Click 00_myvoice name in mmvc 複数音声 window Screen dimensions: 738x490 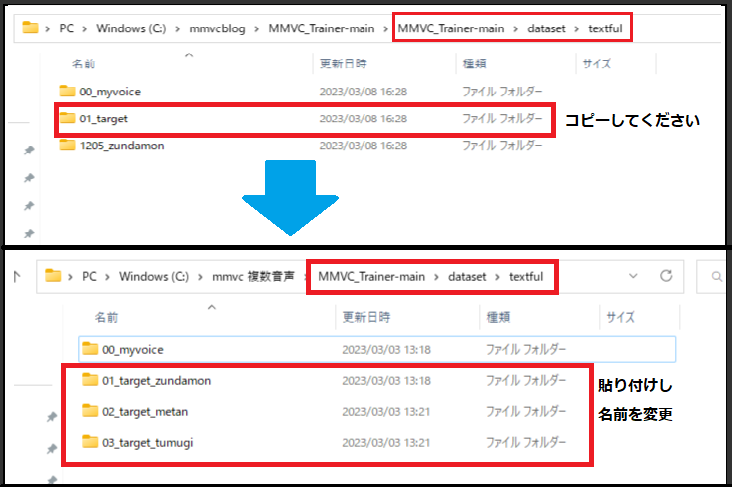click(x=133, y=349)
